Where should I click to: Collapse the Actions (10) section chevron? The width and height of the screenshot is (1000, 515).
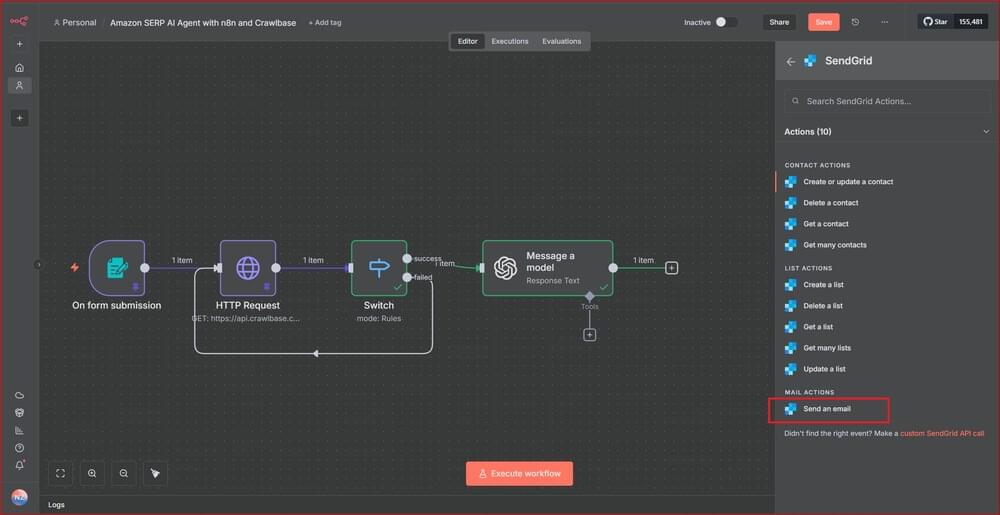point(986,132)
